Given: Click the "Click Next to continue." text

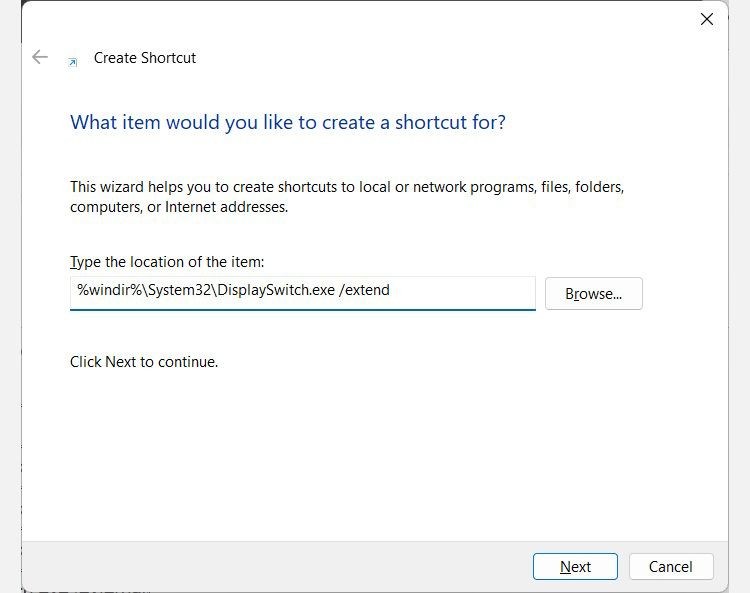Looking at the screenshot, I should click(x=143, y=362).
